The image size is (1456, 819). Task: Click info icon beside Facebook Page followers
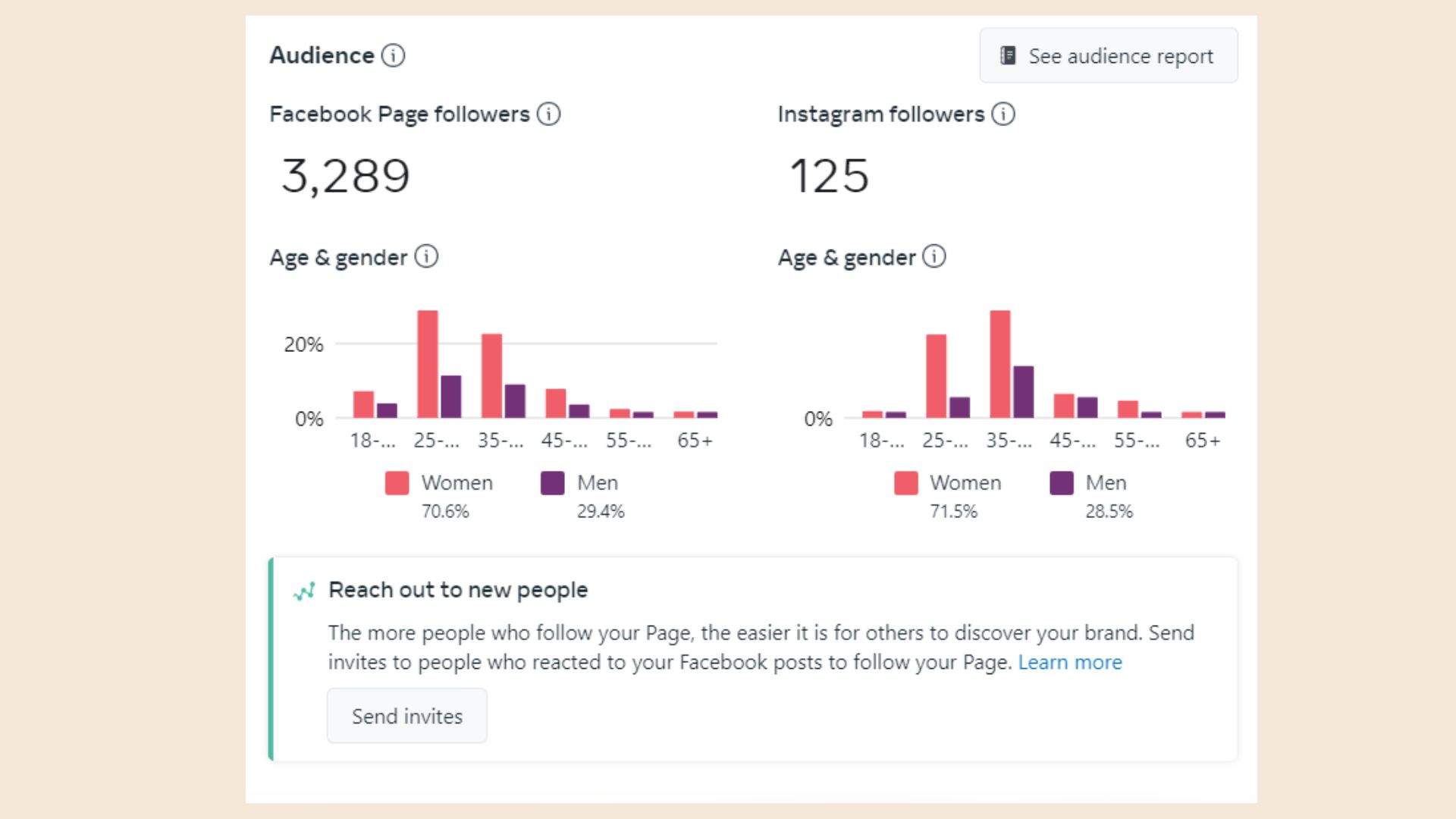coord(548,114)
